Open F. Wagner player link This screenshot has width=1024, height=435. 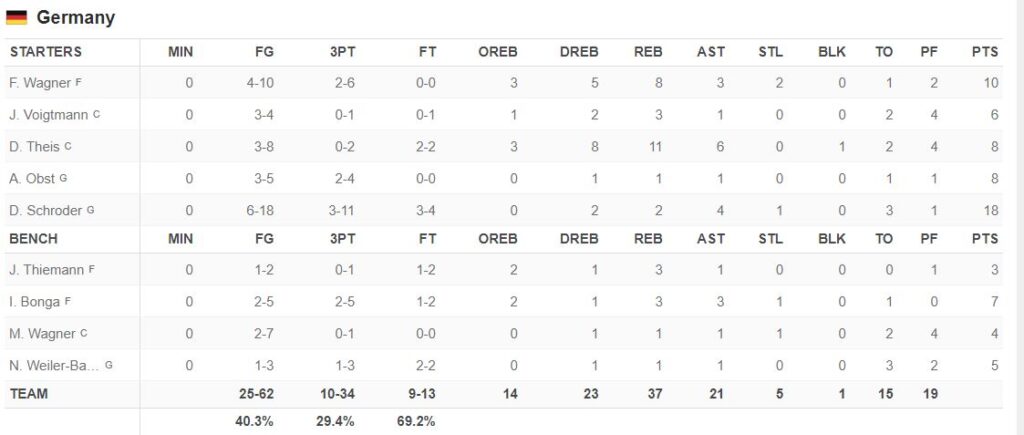point(40,83)
